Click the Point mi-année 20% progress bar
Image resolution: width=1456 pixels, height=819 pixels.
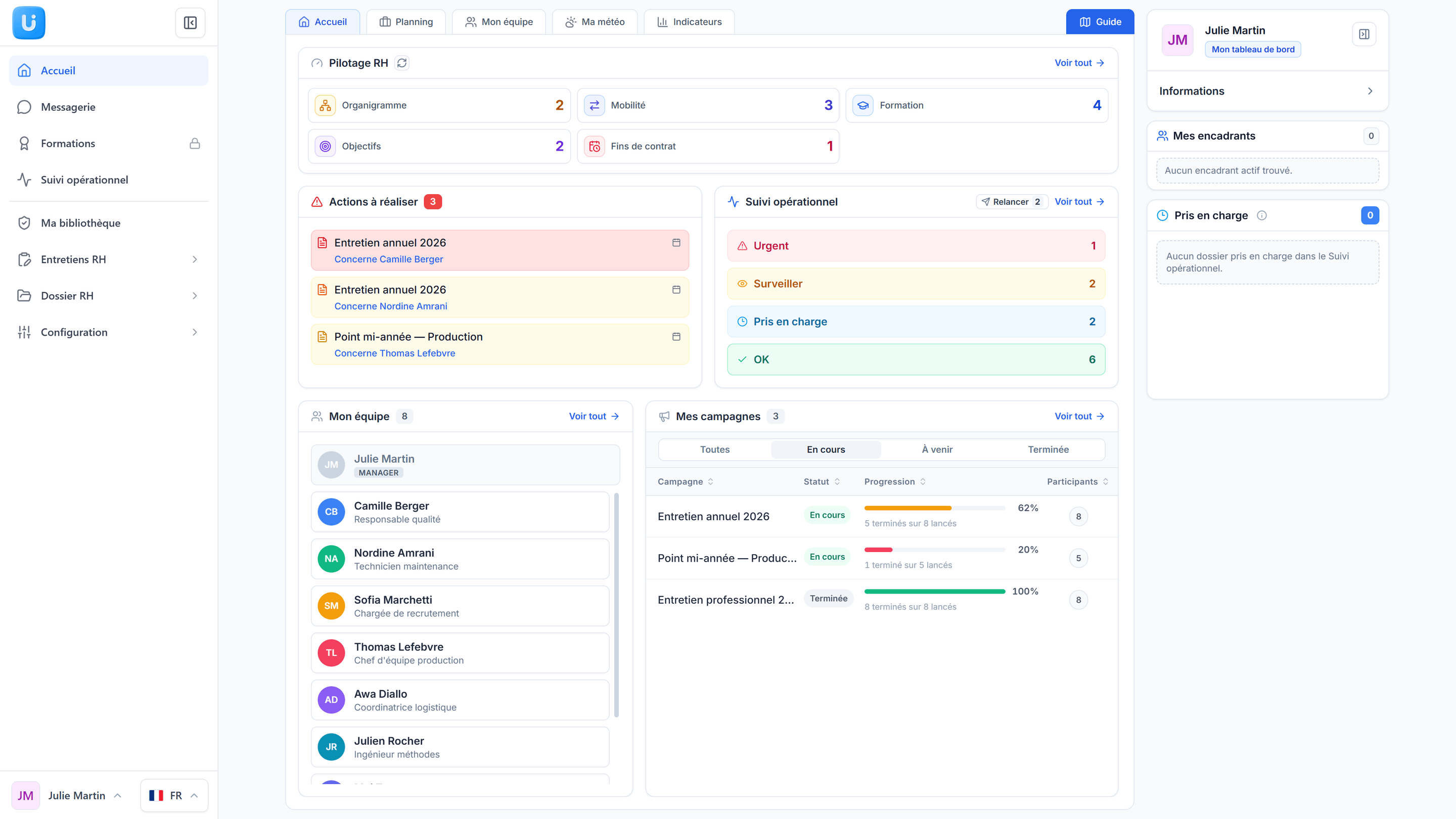tap(934, 550)
